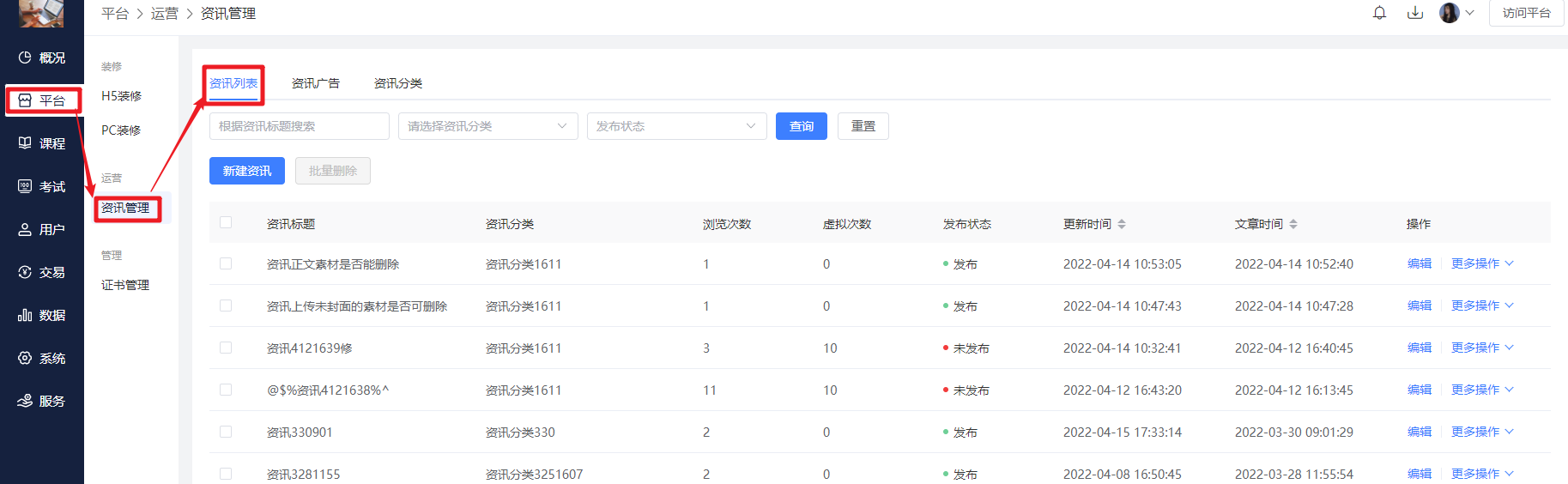
Task: Check the row for 资讯正文素材是否能删除
Action: pyautogui.click(x=226, y=263)
